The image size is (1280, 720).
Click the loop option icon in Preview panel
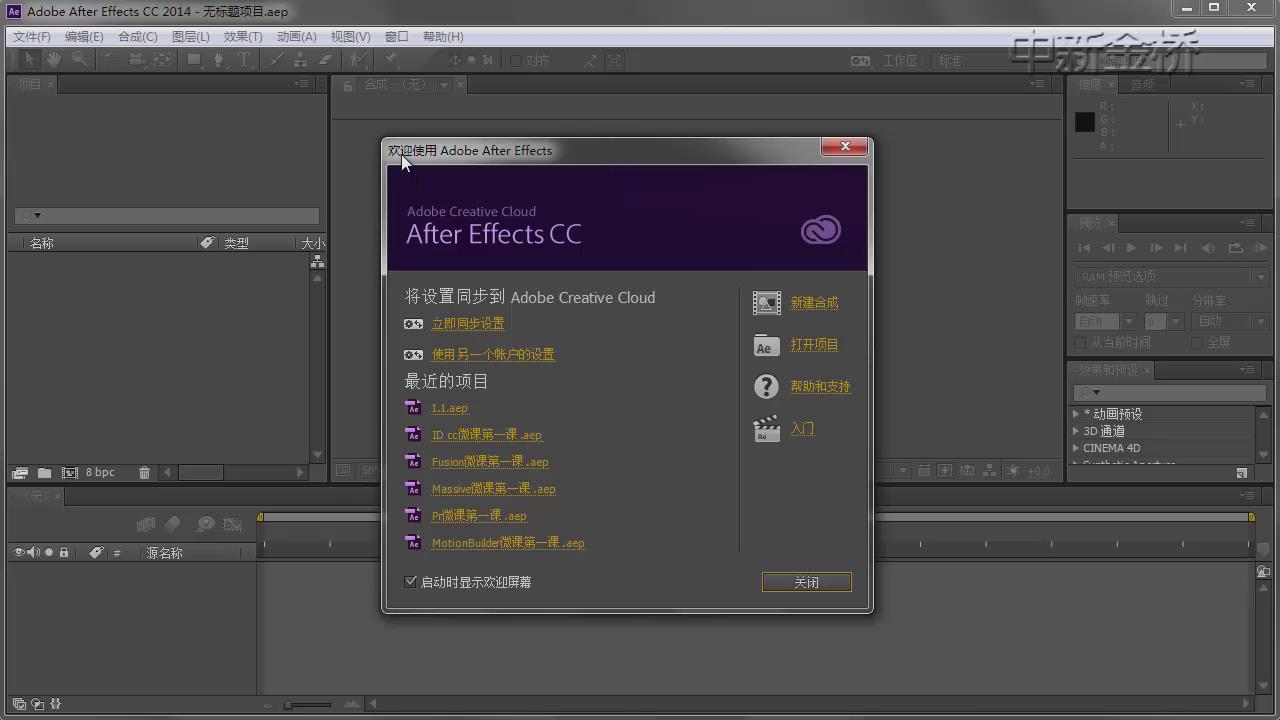pos(1235,247)
